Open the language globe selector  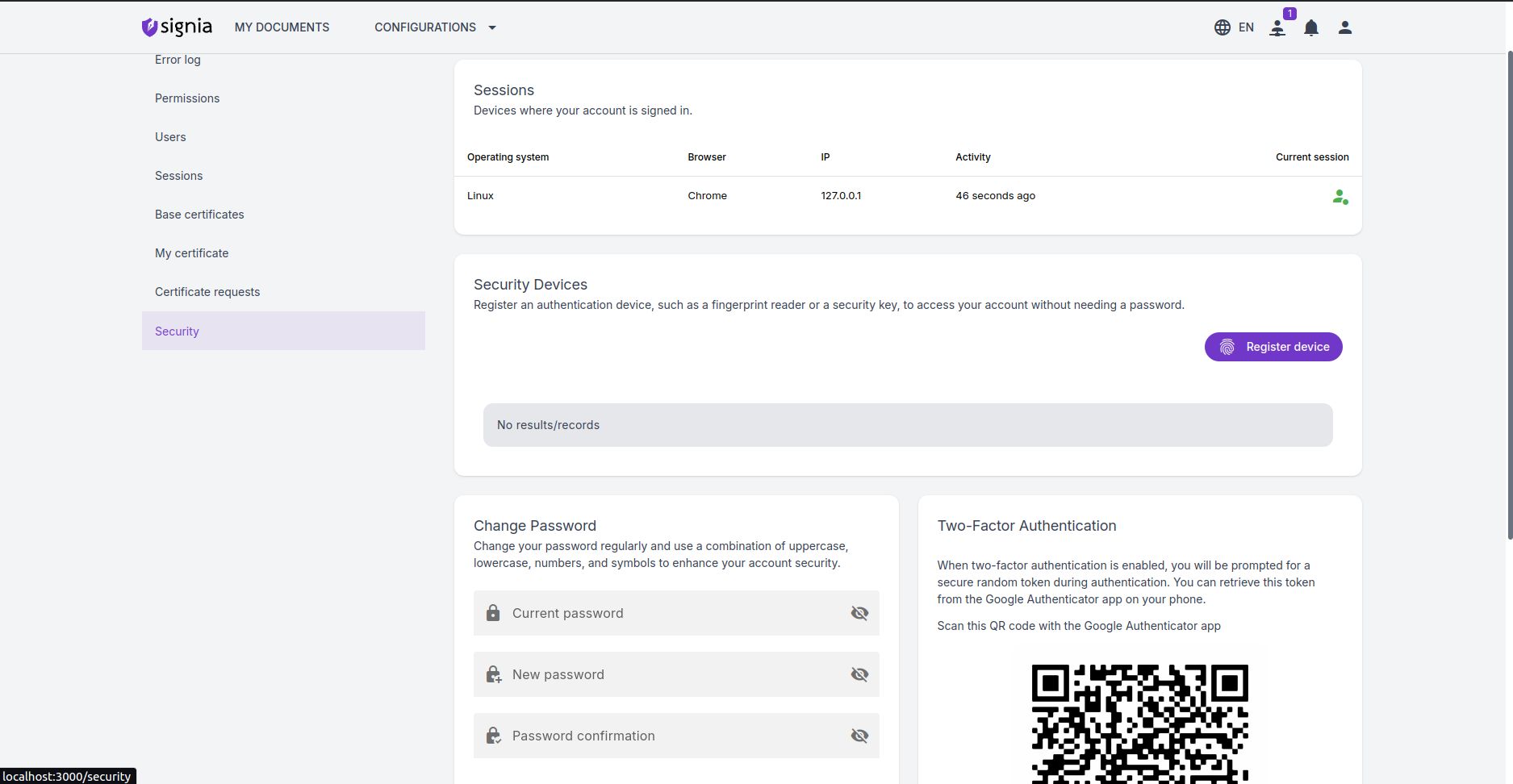(x=1222, y=27)
